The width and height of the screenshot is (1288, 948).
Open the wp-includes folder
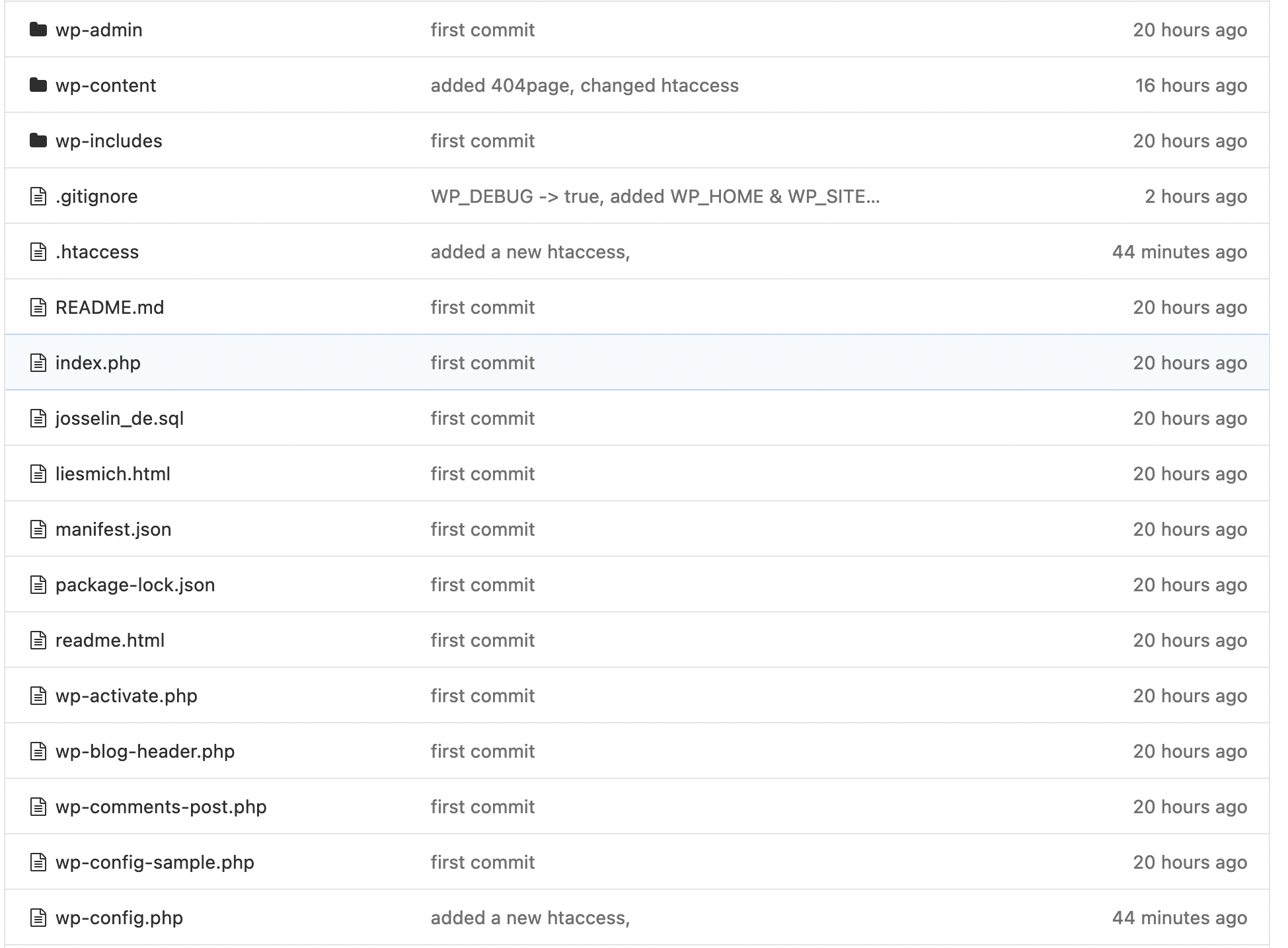[109, 141]
